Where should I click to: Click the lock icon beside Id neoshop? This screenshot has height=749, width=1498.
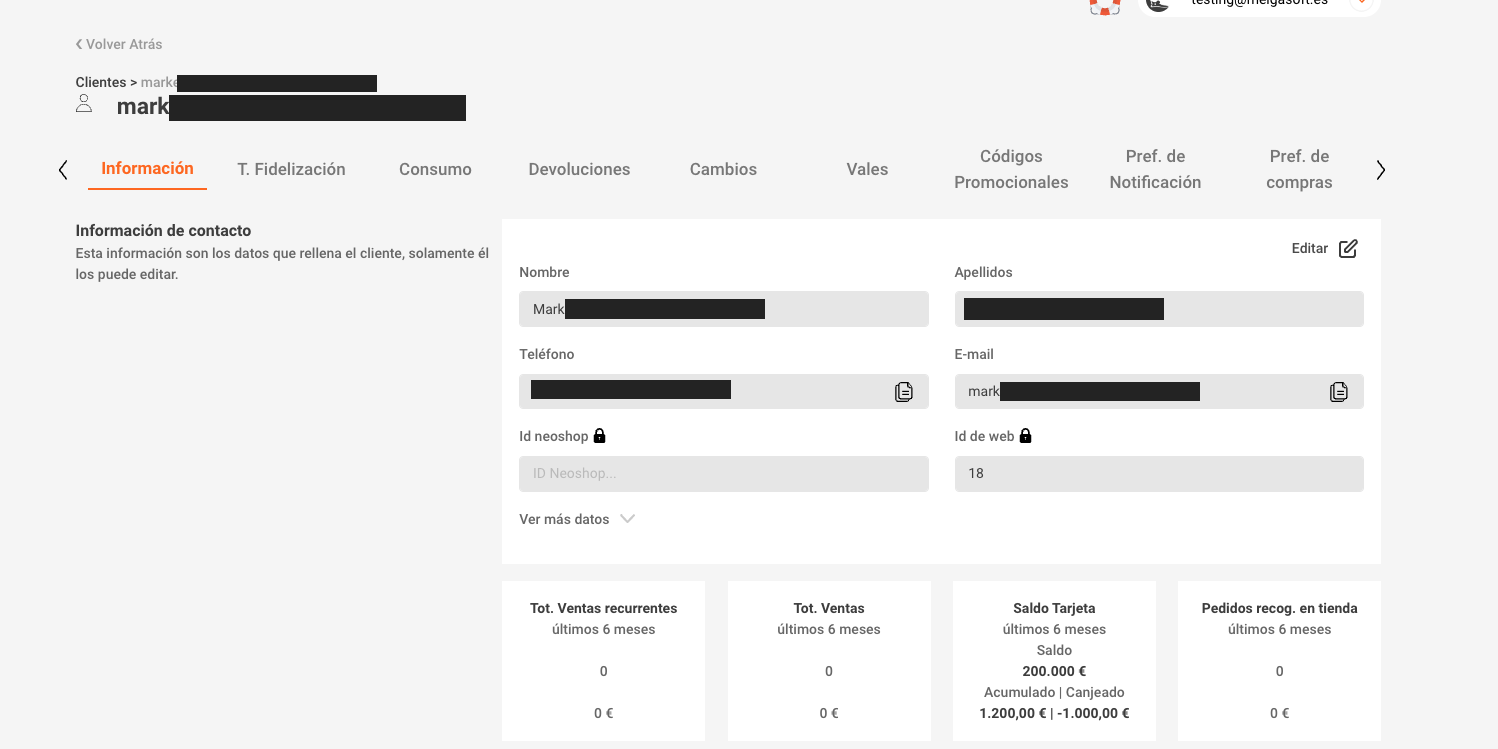[x=600, y=436]
